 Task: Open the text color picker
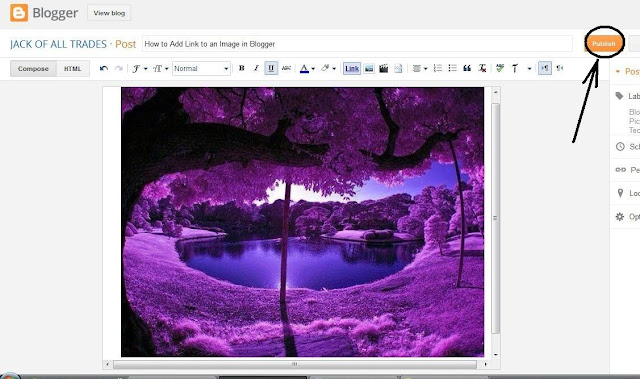[307, 69]
